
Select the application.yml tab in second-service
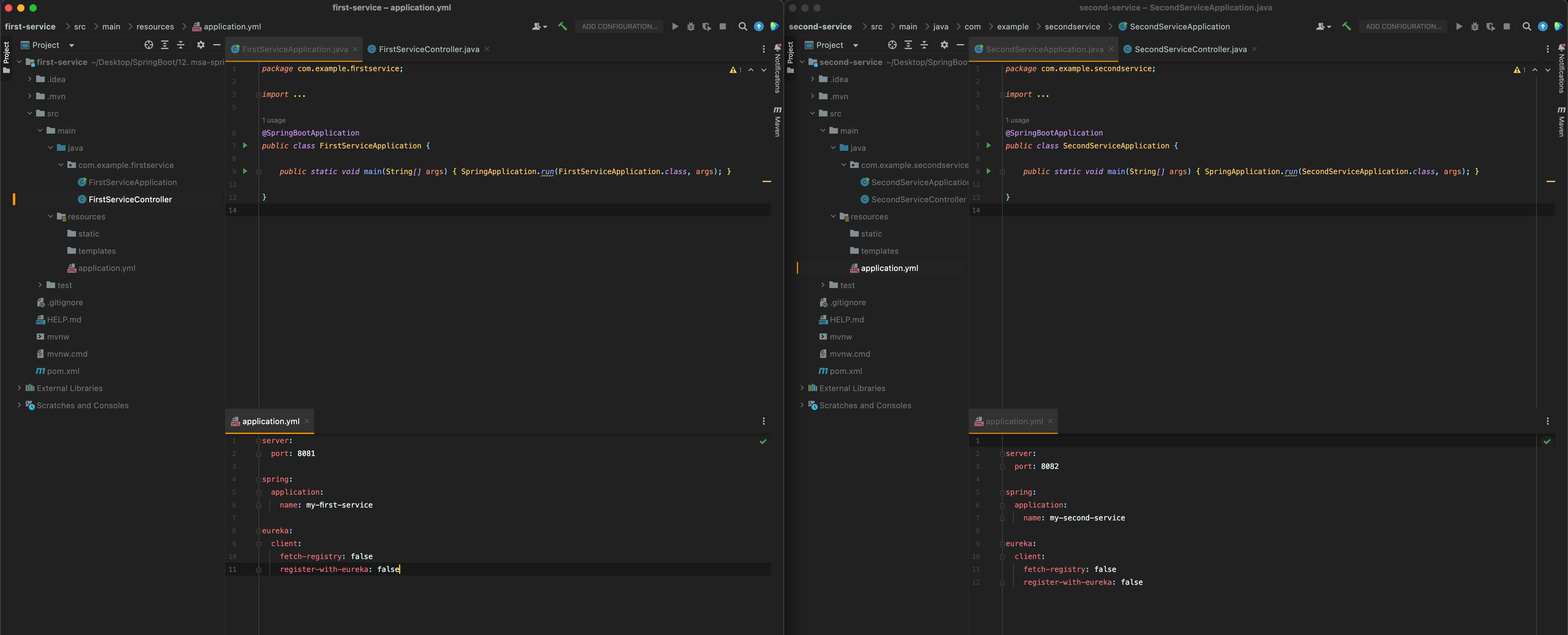1014,421
